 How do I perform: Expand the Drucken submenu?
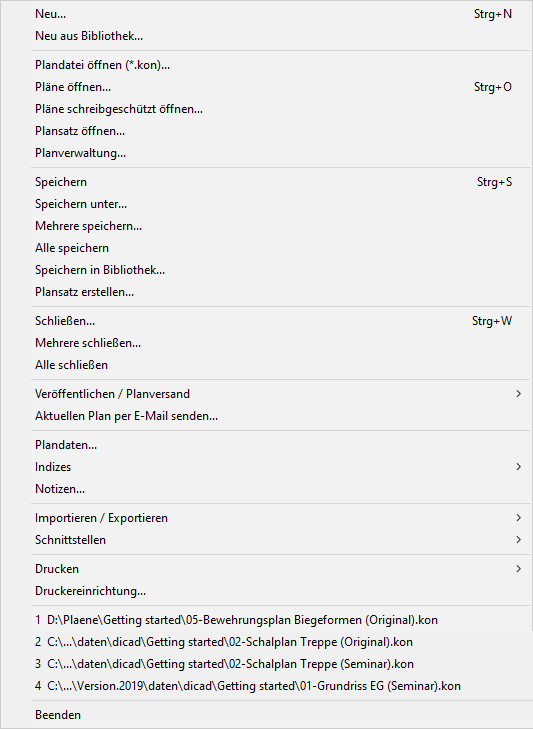(x=280, y=569)
